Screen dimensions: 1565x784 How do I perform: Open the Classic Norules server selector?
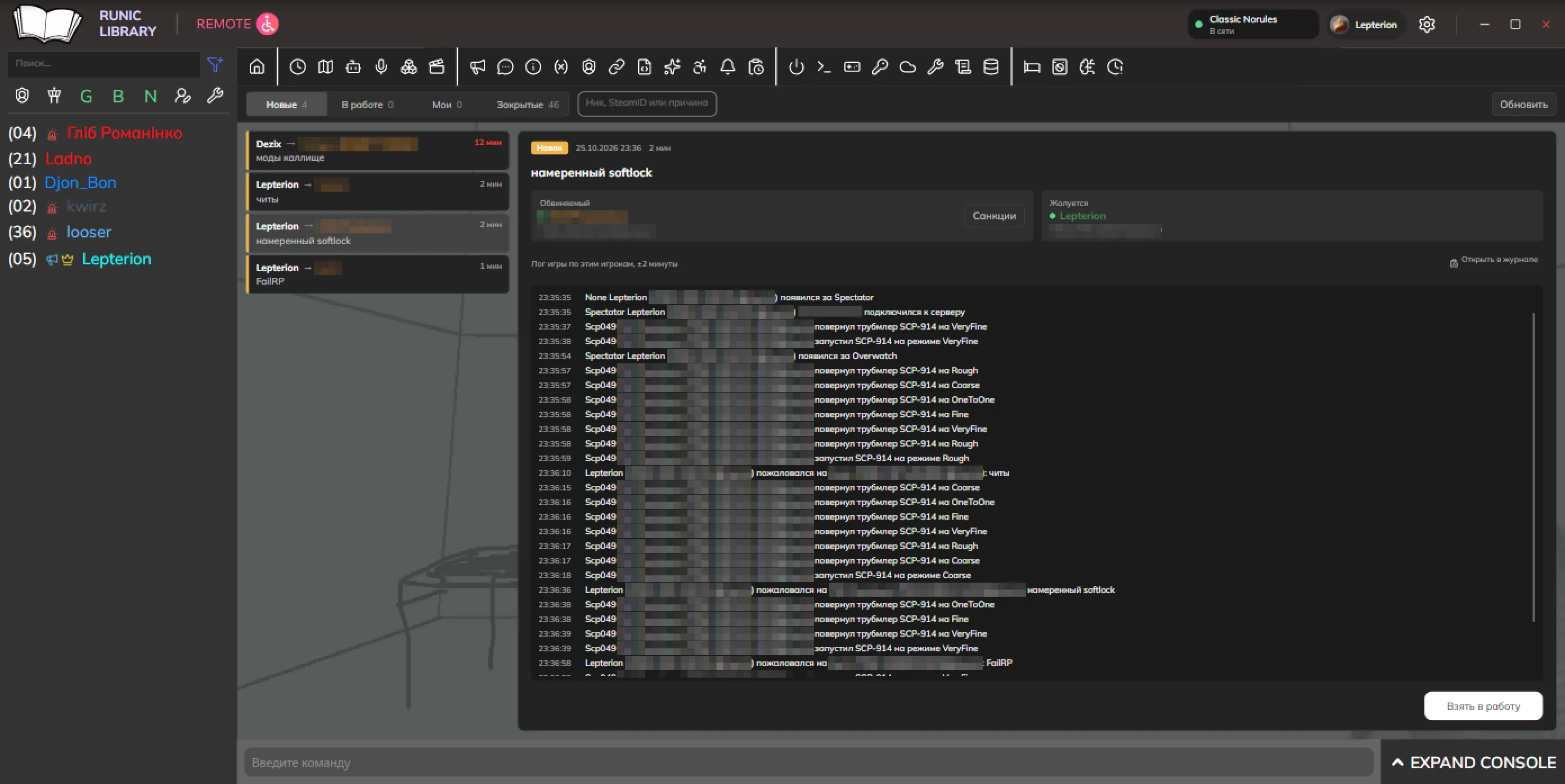coord(1253,24)
